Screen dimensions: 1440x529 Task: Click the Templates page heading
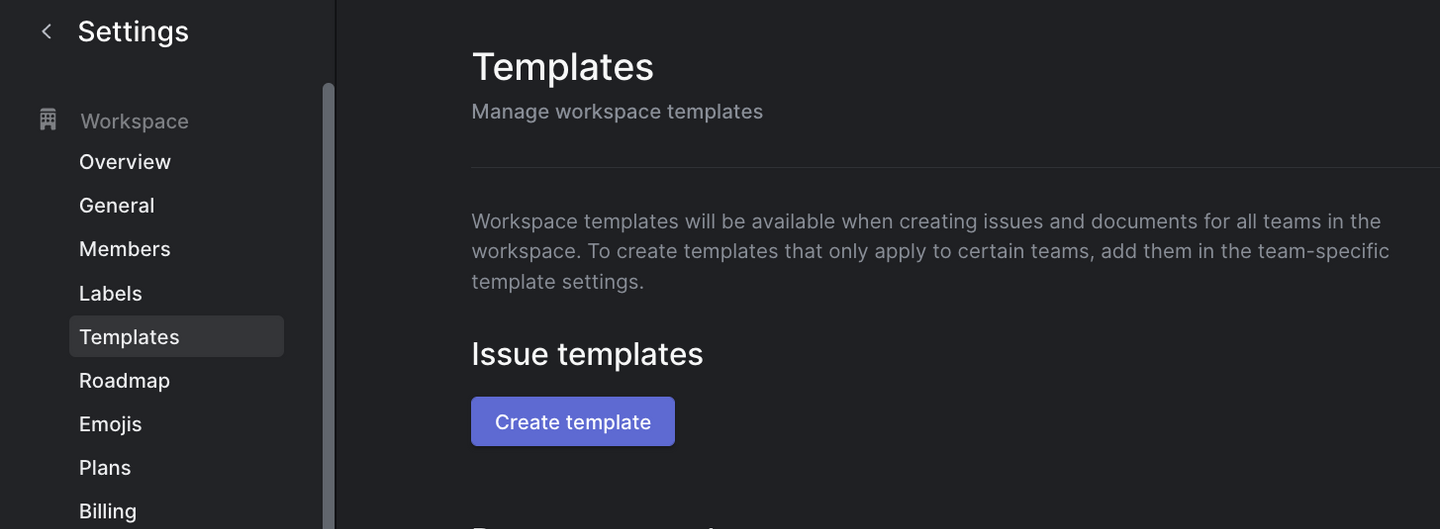pos(563,67)
